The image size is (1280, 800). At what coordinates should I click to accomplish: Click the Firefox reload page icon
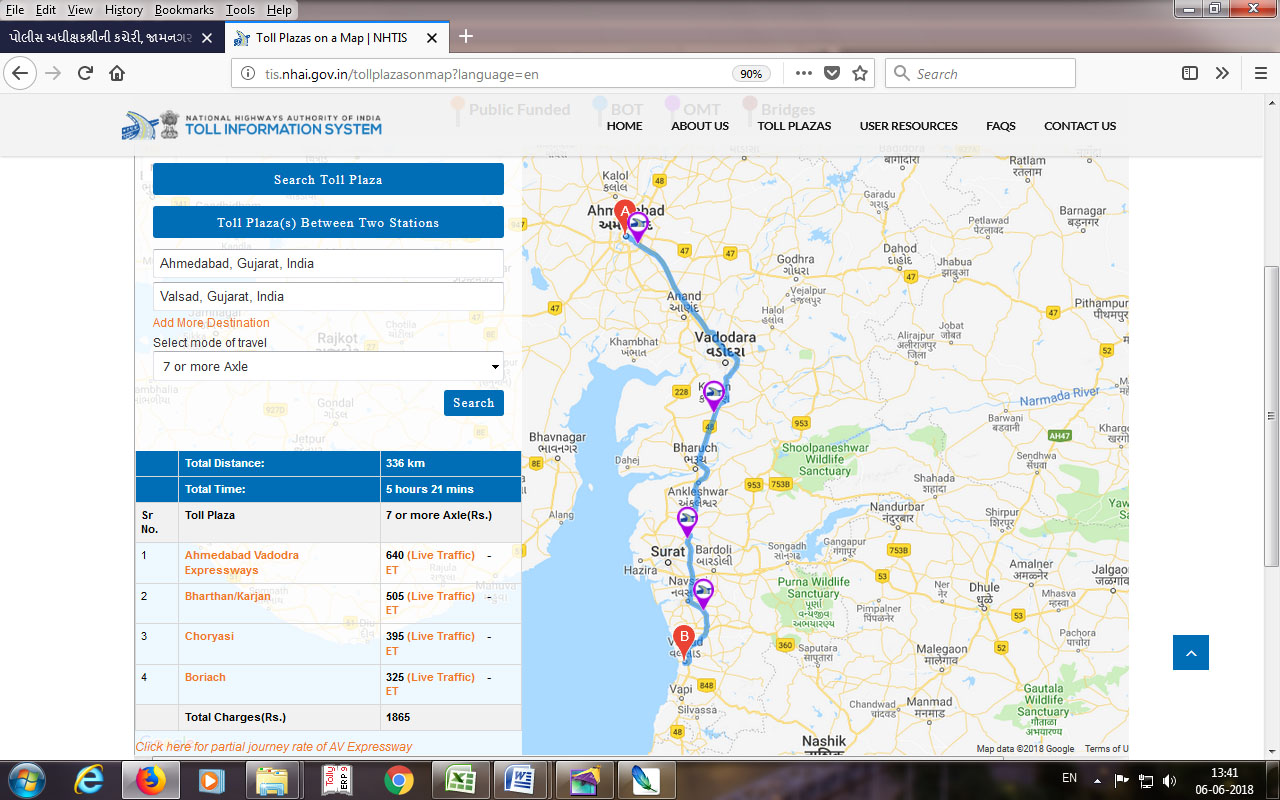click(85, 73)
